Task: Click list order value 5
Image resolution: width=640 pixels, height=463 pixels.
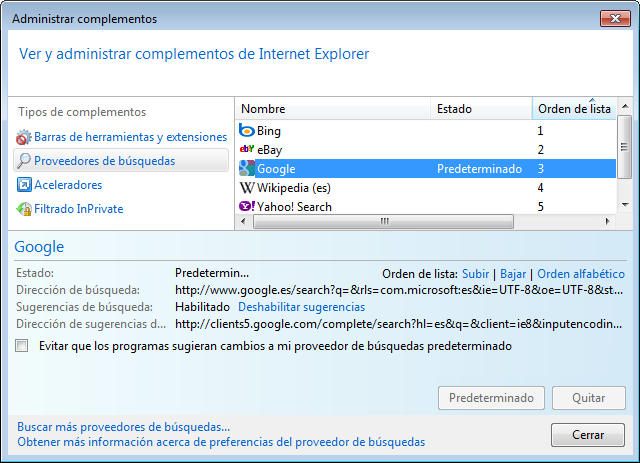Action: coord(540,206)
